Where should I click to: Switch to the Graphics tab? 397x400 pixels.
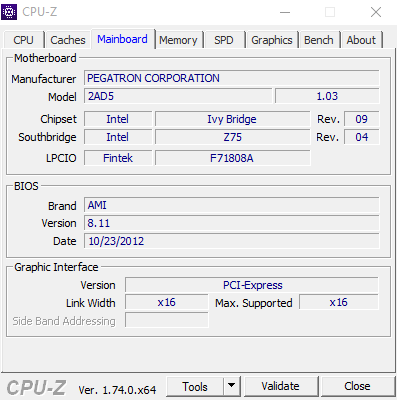click(272, 40)
